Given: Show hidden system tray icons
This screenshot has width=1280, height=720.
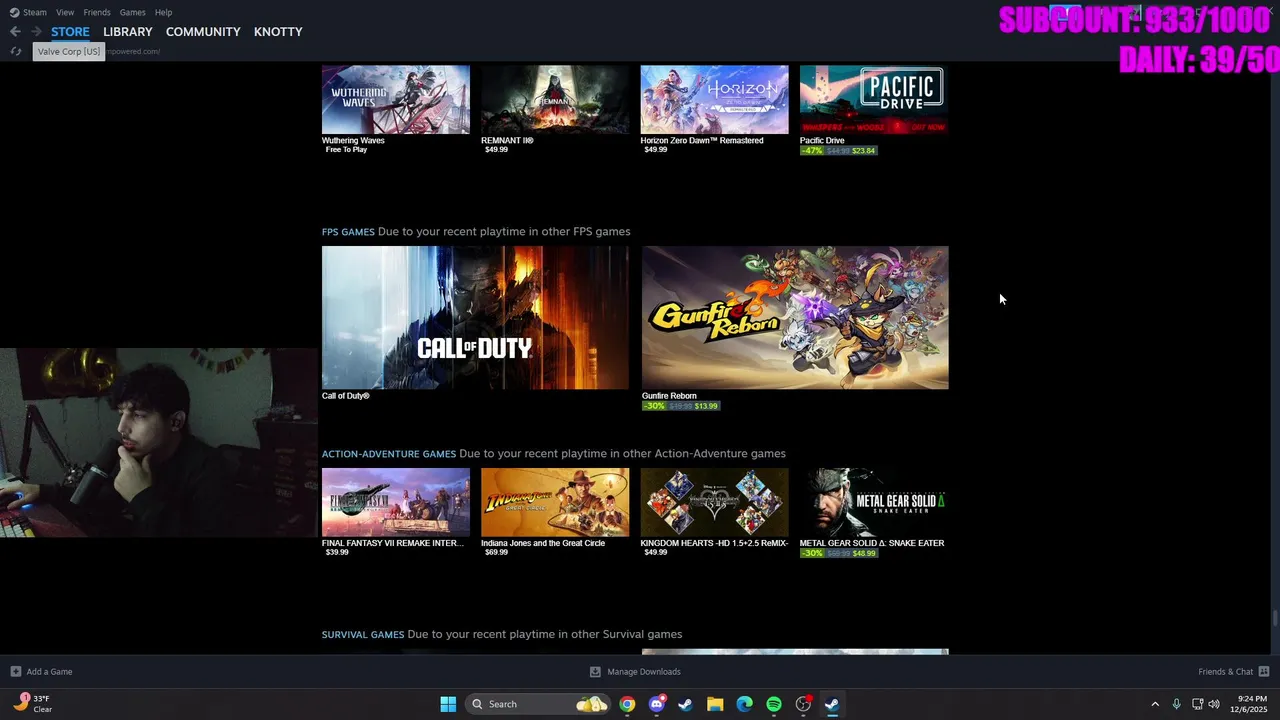Looking at the screenshot, I should click(1155, 704).
